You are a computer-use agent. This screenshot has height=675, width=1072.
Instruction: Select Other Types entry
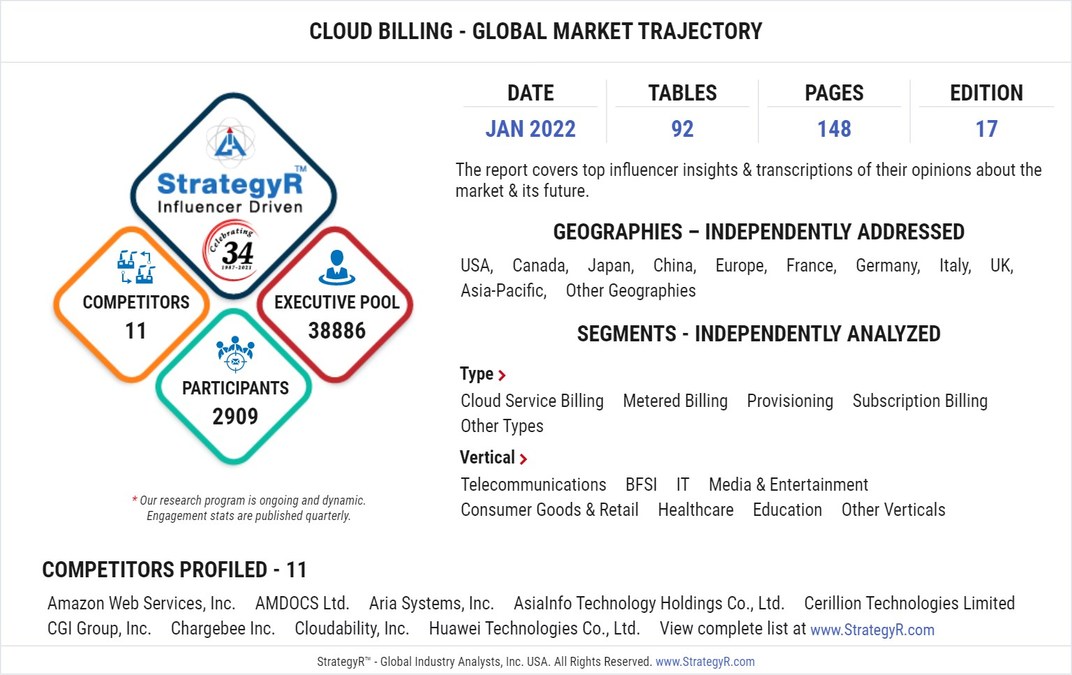[x=502, y=426]
